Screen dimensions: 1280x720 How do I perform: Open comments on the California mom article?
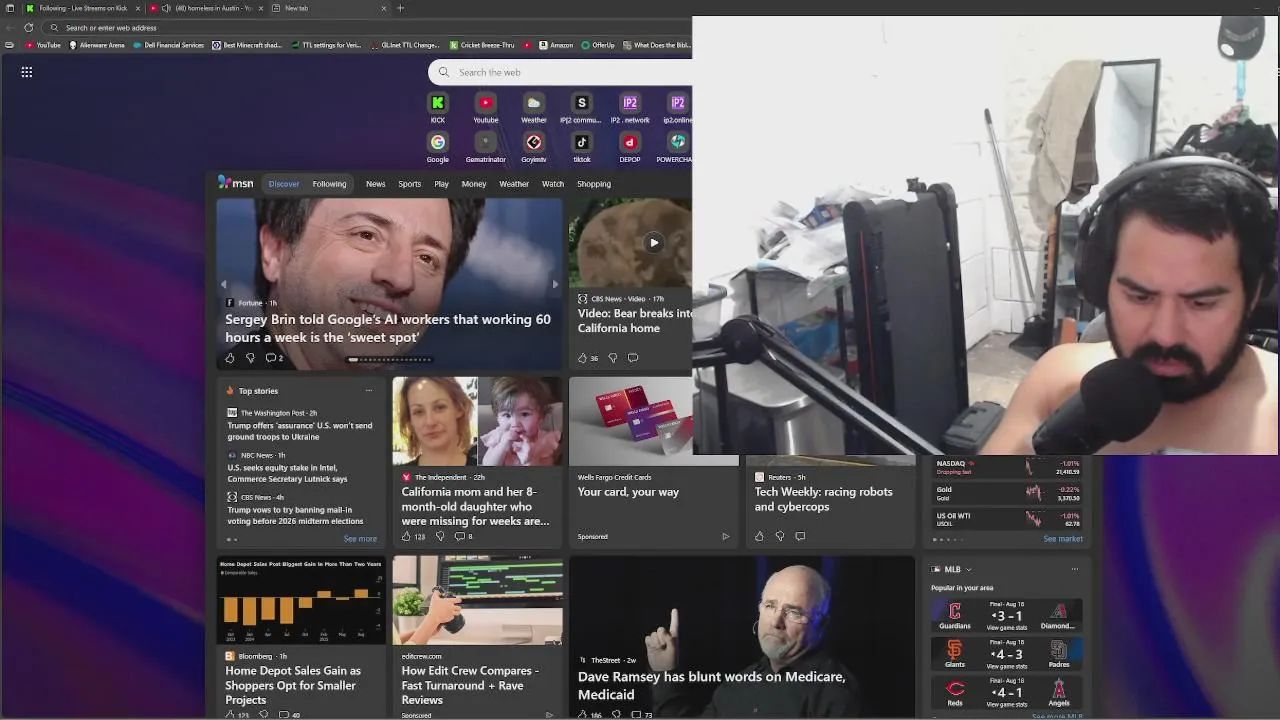(x=463, y=536)
